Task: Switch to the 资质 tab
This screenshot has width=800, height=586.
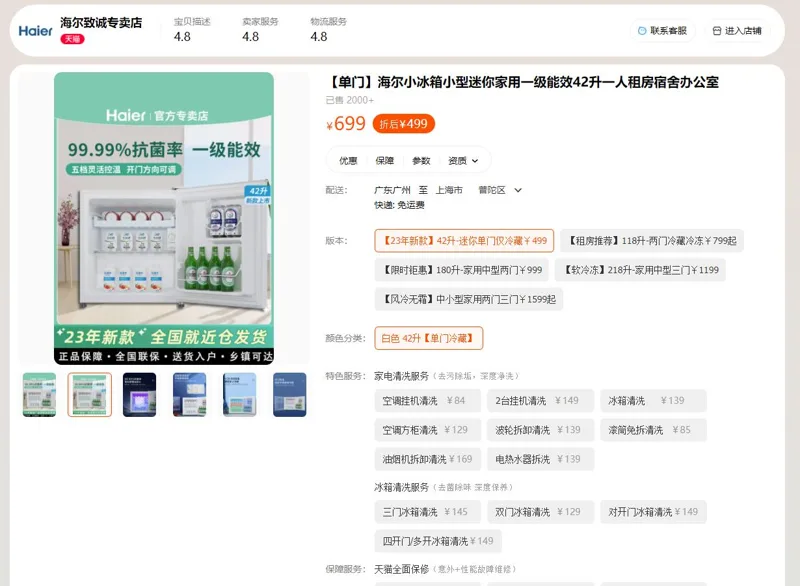Action: (457, 161)
